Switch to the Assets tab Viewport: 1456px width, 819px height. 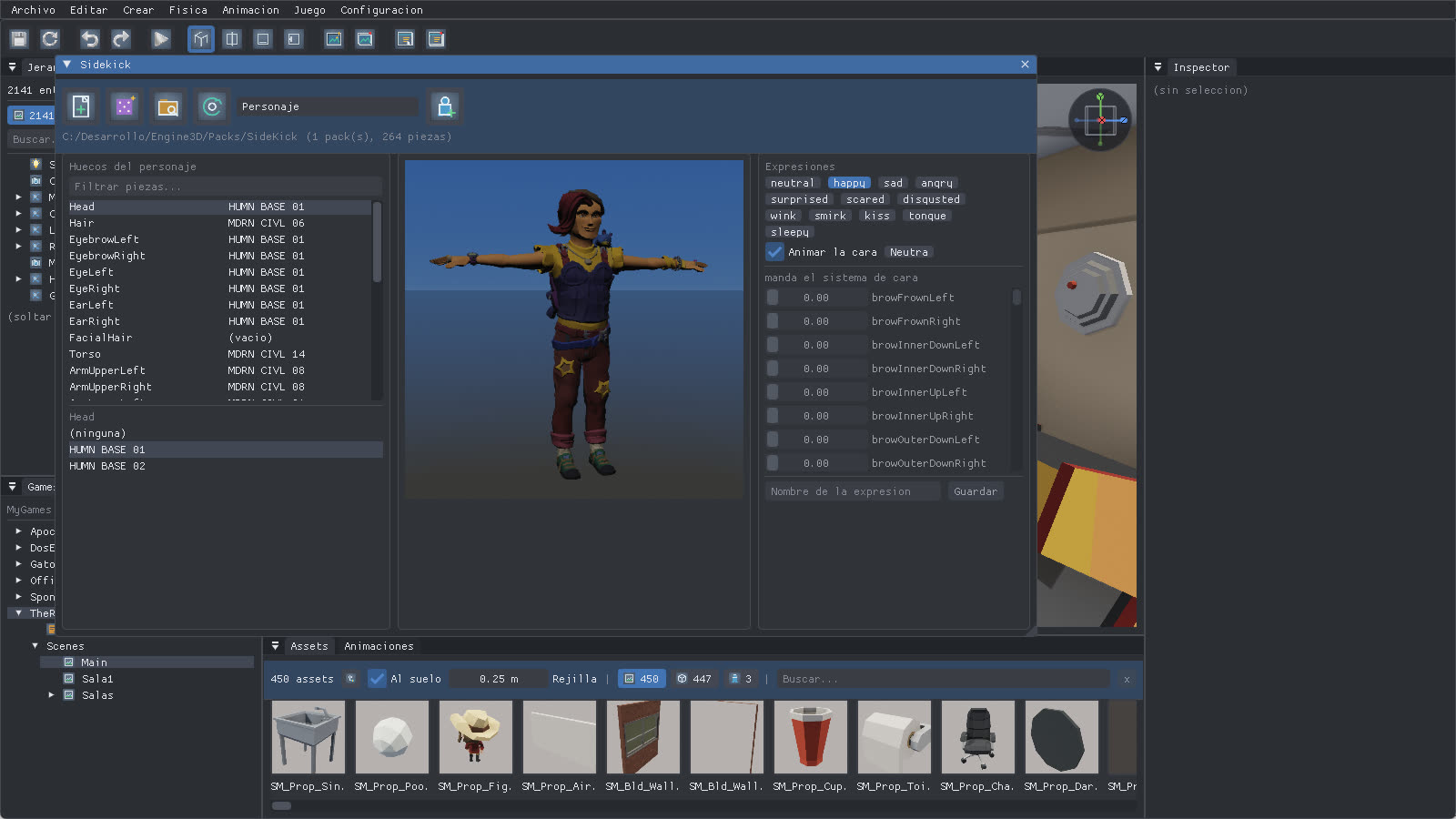pyautogui.click(x=308, y=646)
